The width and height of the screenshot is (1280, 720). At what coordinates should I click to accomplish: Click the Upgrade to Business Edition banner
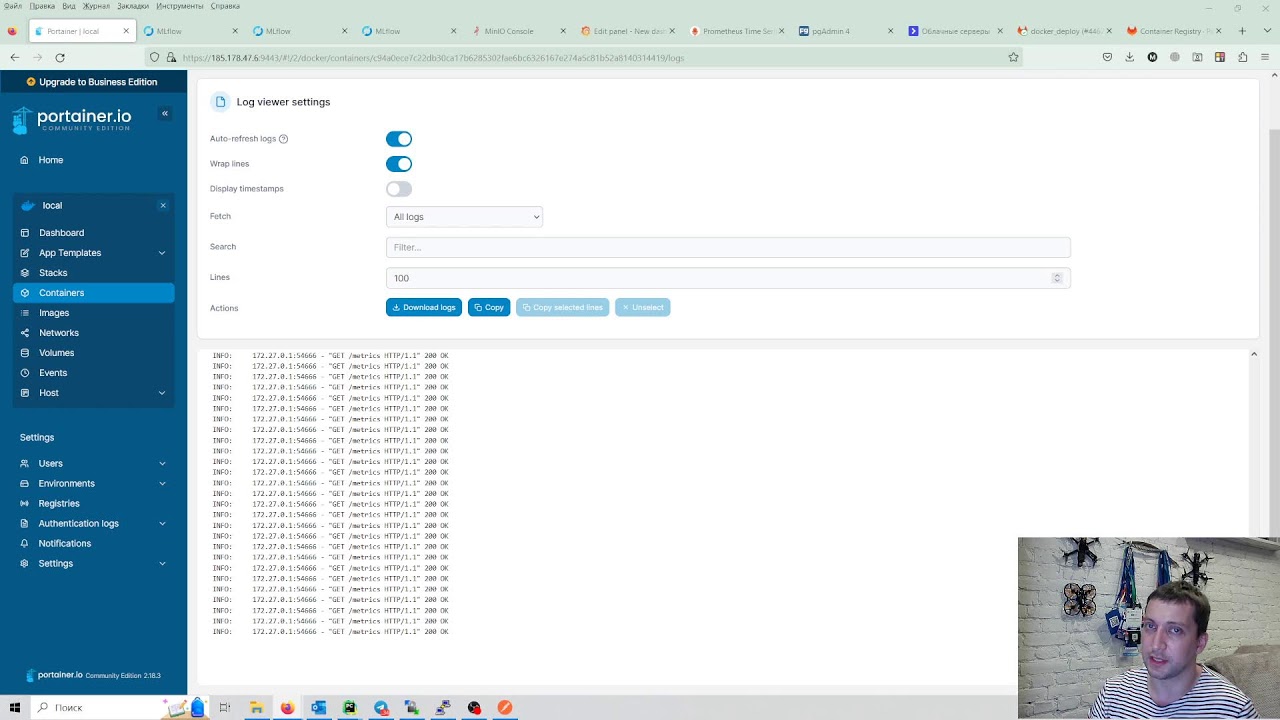tap(93, 82)
